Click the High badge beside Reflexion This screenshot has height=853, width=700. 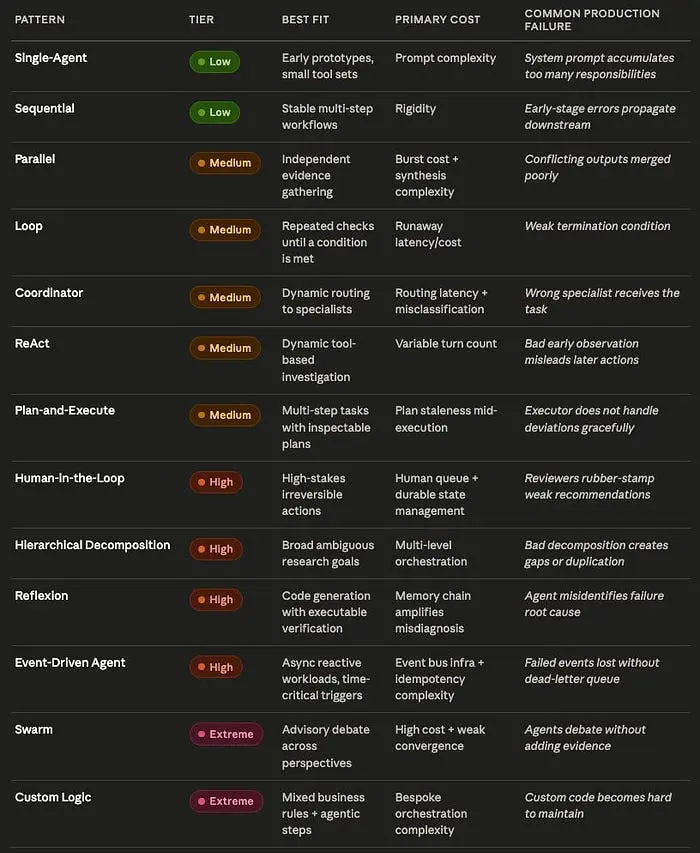pos(215,600)
